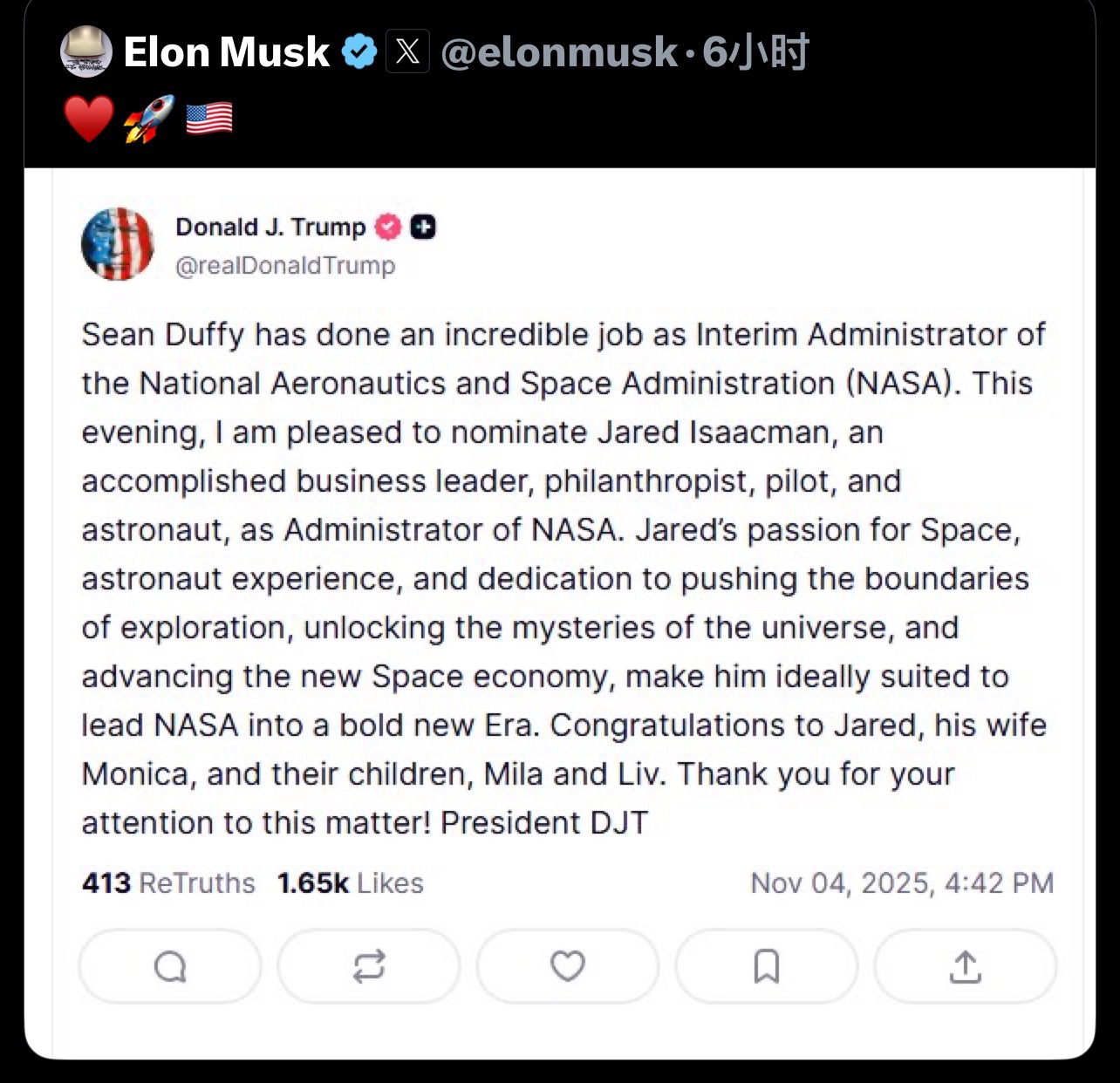Click the ReTruth repost arrows icon
Screen dimensions: 1120x1083
click(368, 966)
